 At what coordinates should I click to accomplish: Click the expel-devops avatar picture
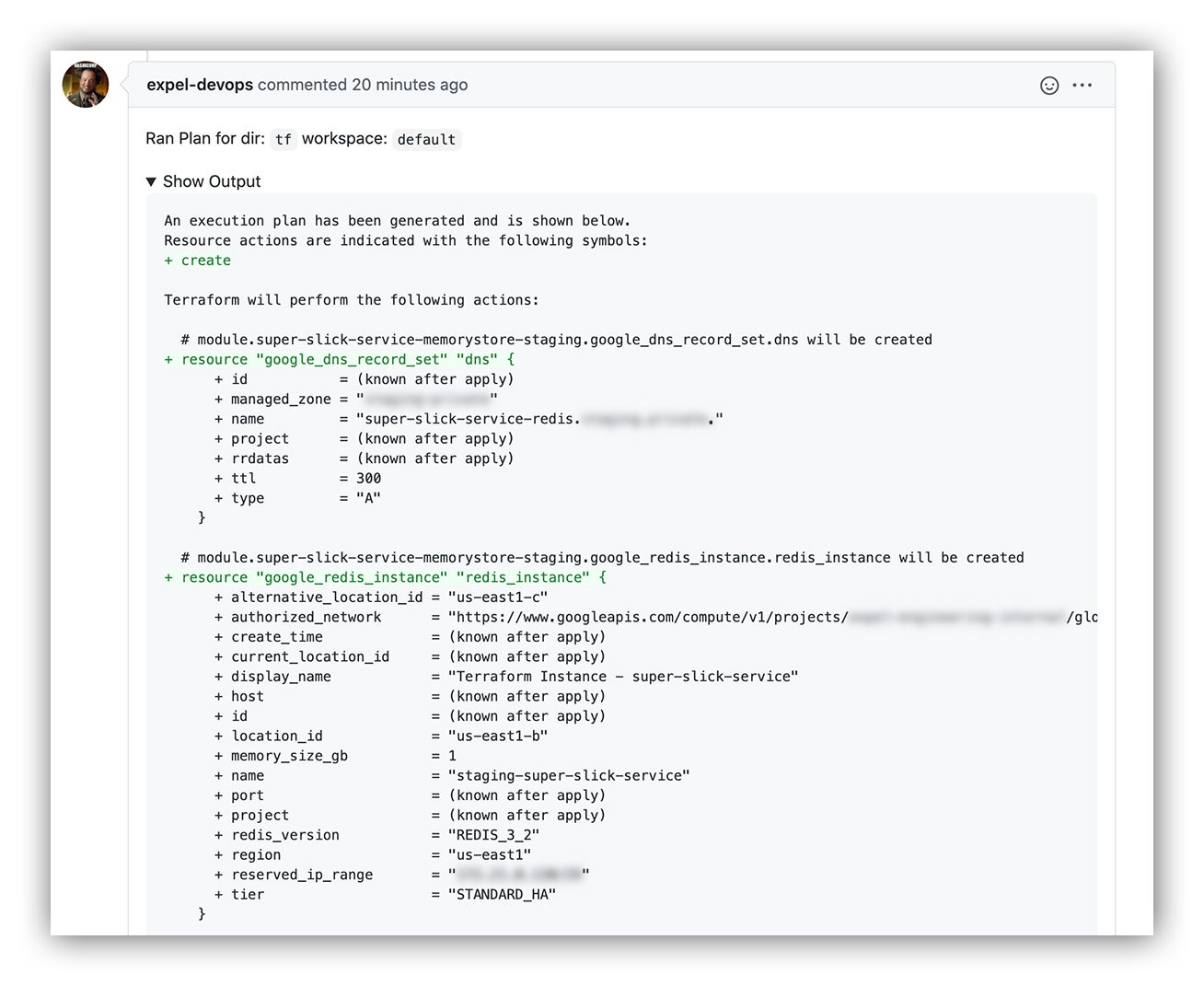86,85
